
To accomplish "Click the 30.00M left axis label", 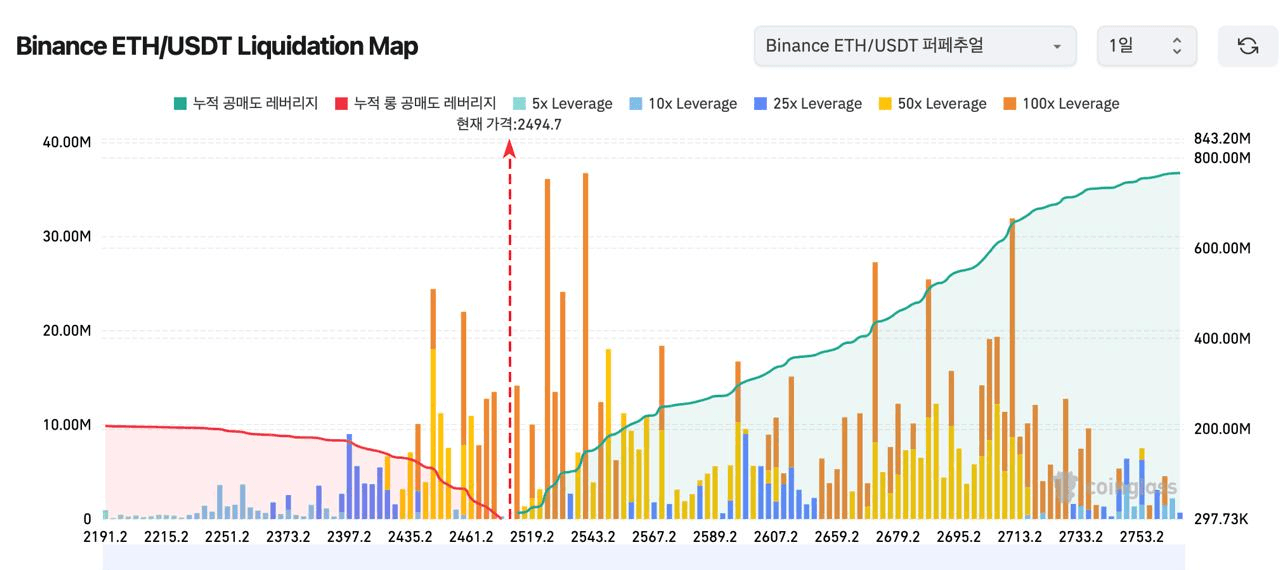I will pyautogui.click(x=67, y=236).
